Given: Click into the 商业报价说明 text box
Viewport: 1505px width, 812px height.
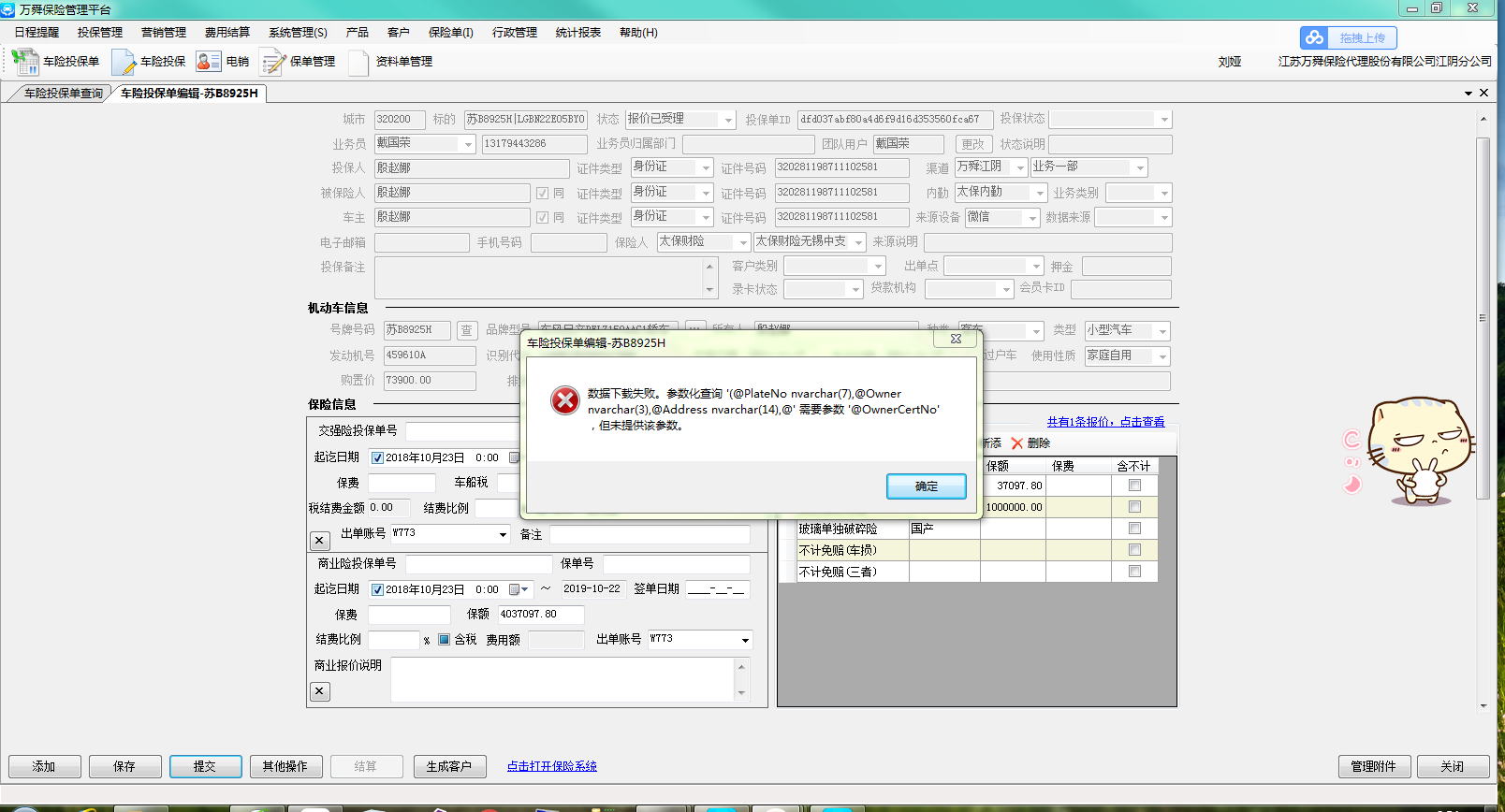Looking at the screenshot, I should pos(562,679).
